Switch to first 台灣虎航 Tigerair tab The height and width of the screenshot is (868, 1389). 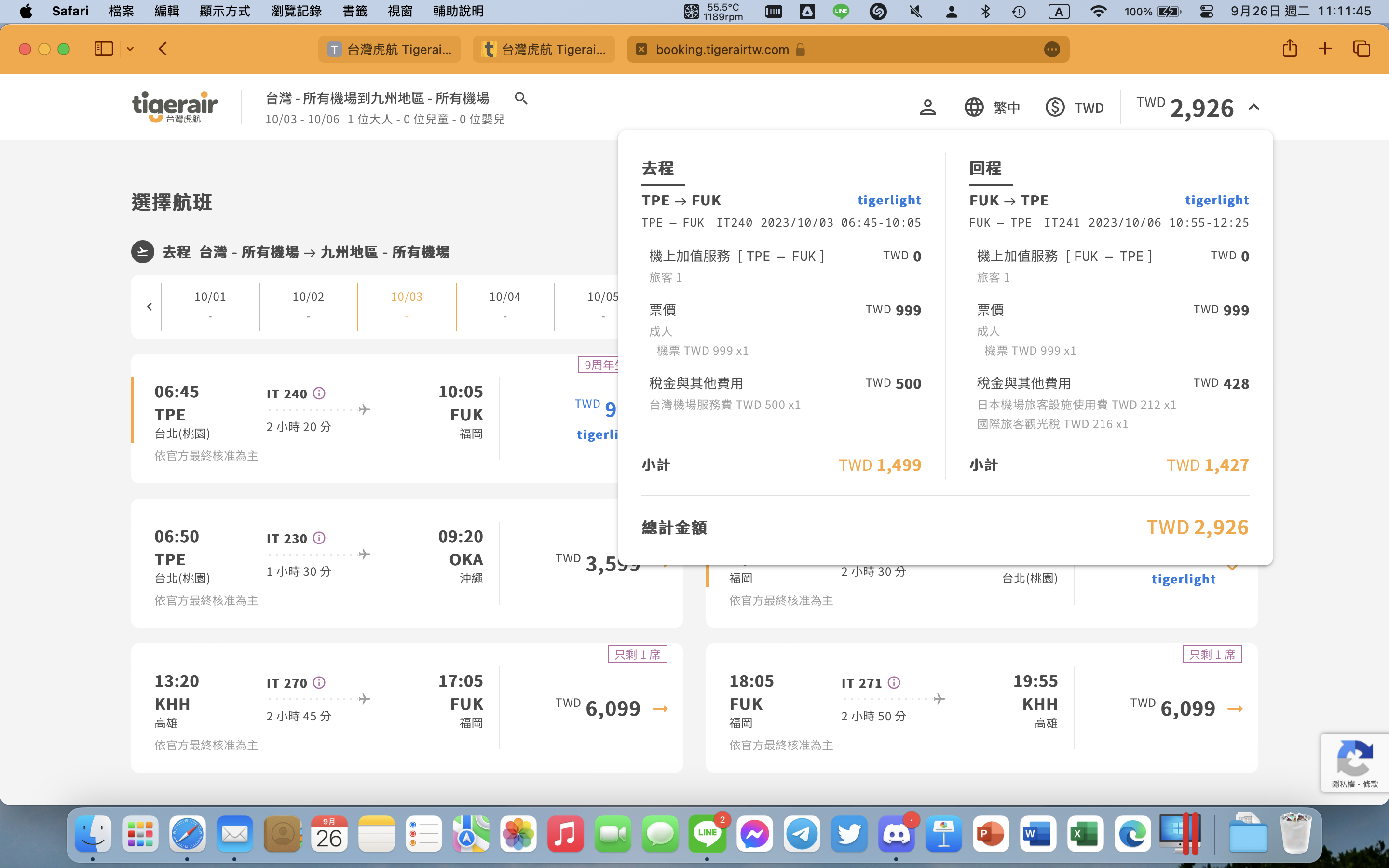pos(390,49)
